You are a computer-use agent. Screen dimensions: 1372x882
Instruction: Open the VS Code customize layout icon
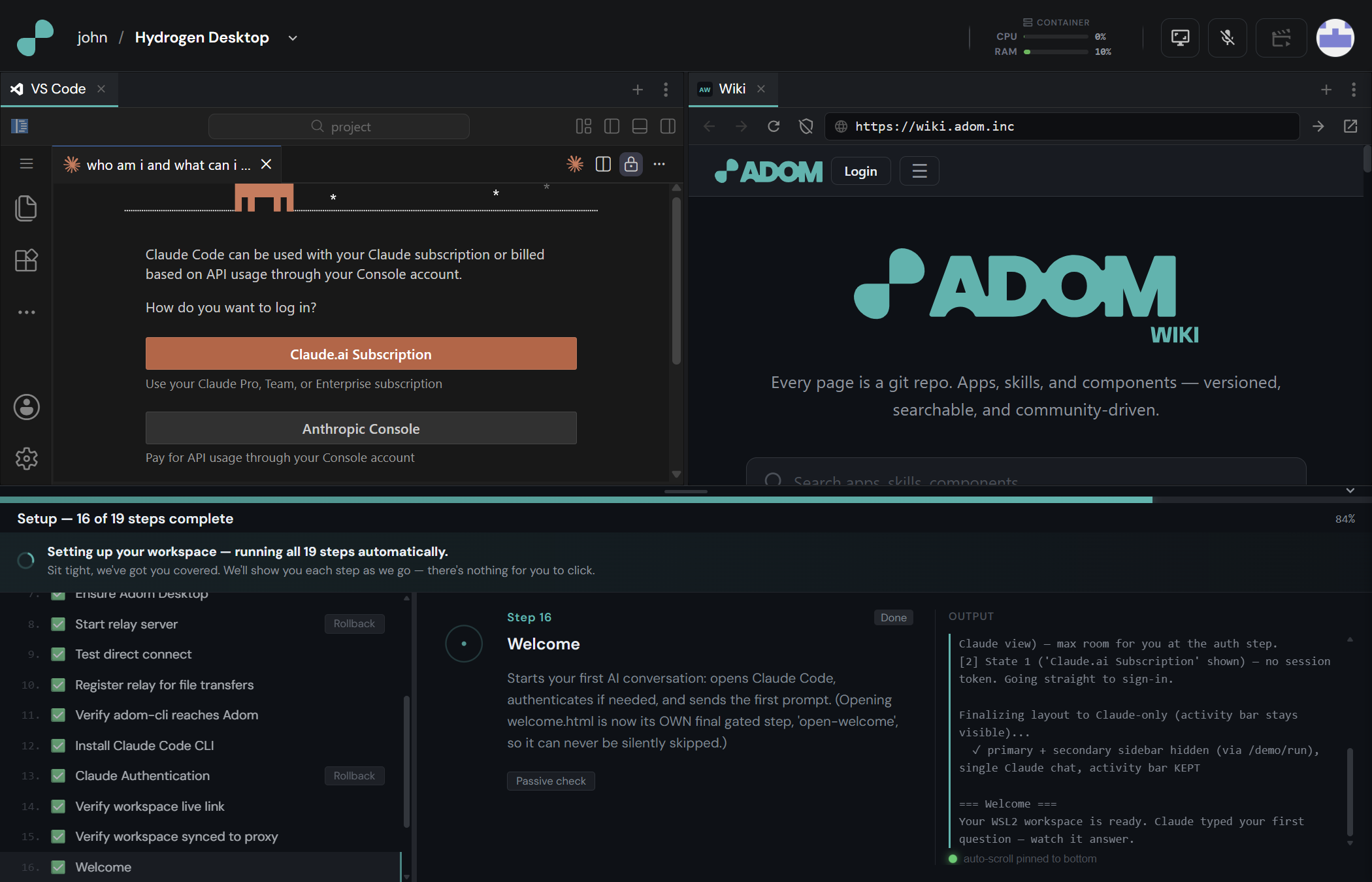click(x=583, y=126)
